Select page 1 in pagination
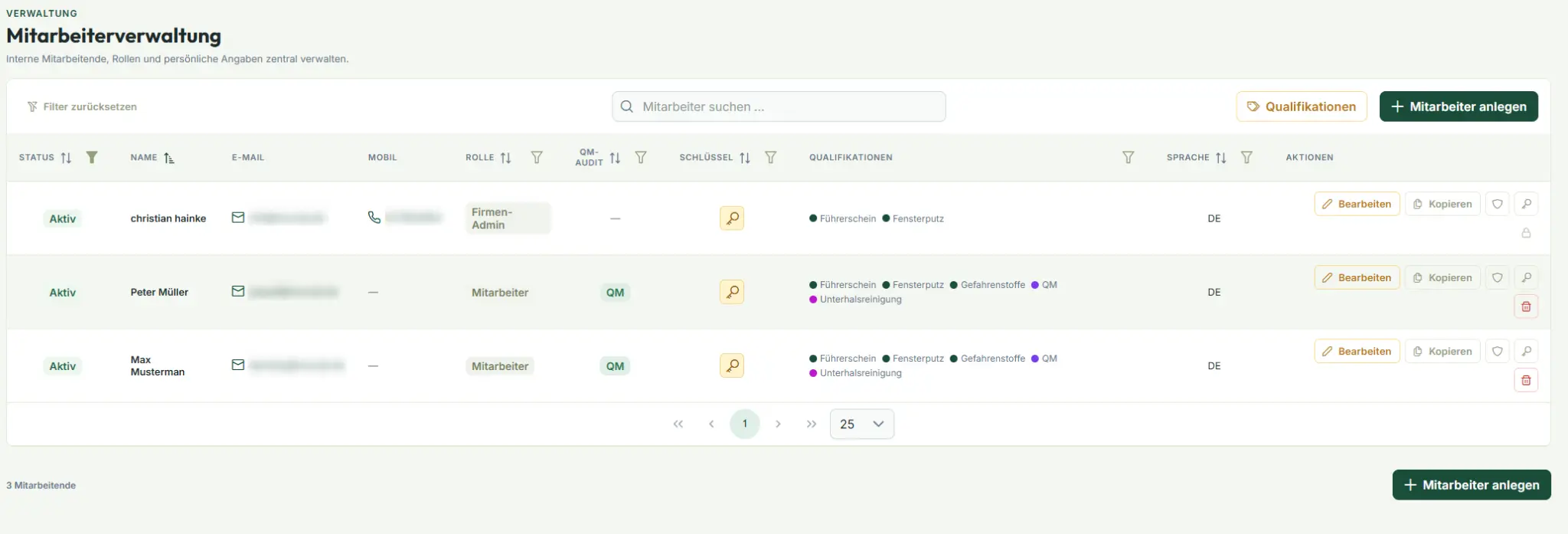The height and width of the screenshot is (534, 1568). (x=745, y=424)
